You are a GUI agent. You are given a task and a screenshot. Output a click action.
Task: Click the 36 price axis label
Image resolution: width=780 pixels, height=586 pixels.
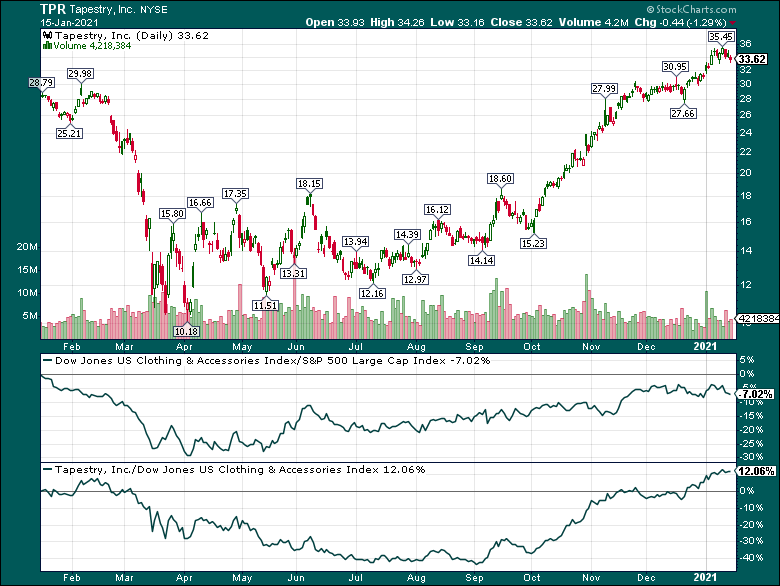pos(745,44)
